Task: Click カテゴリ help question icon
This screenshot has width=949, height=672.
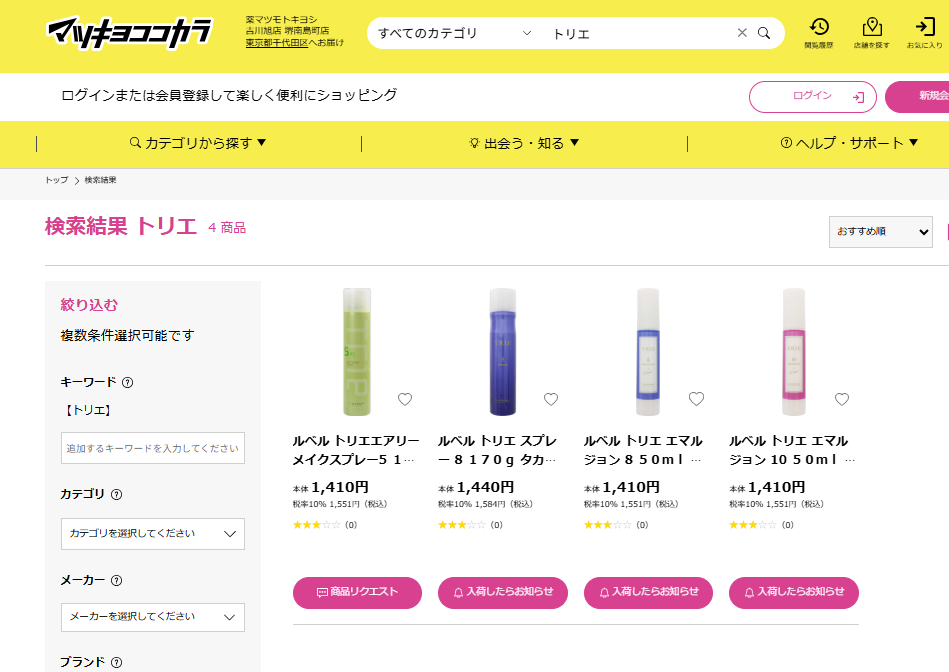Action: click(x=116, y=495)
